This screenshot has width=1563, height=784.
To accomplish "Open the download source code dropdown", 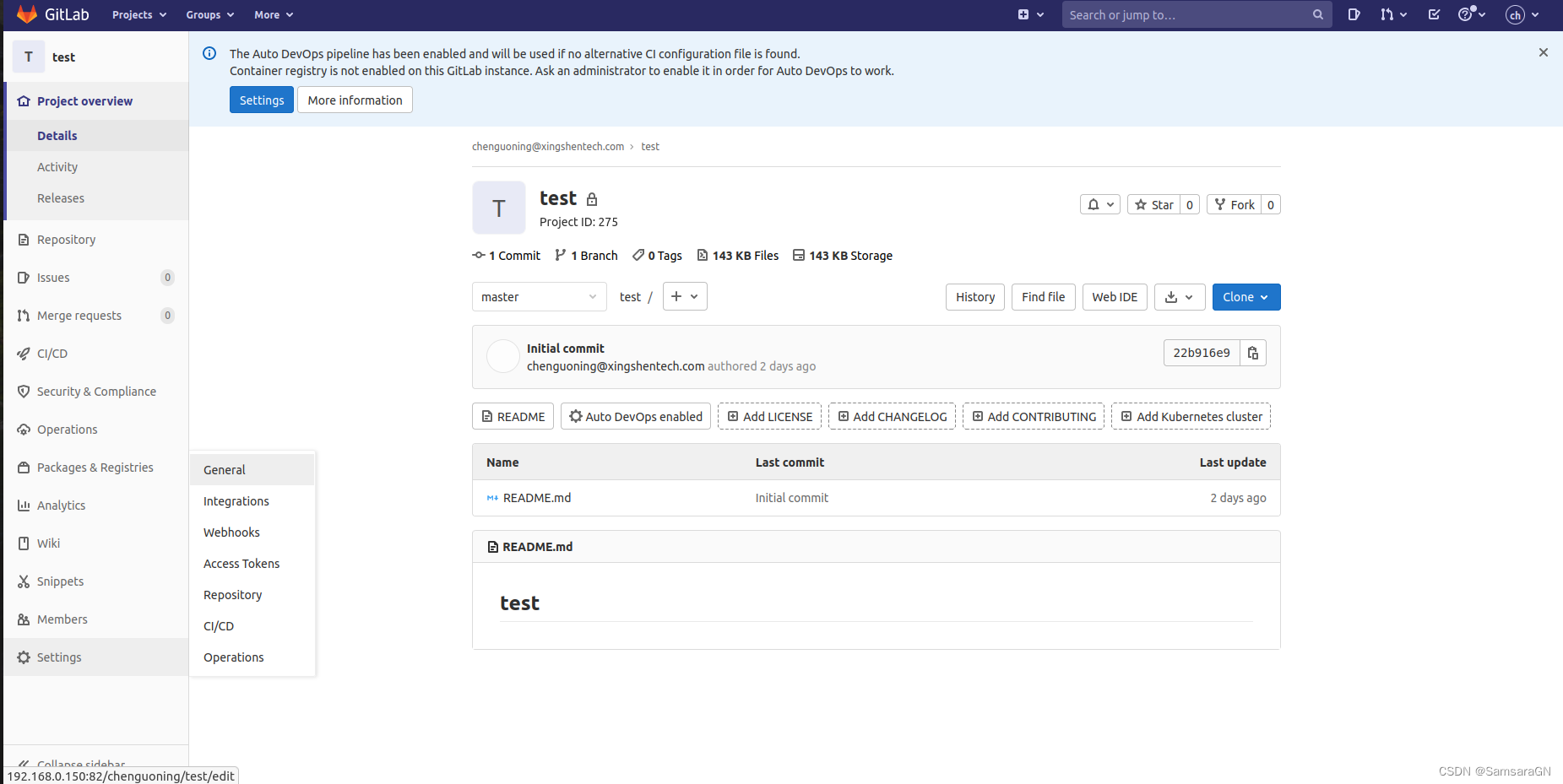I will 1180,297.
